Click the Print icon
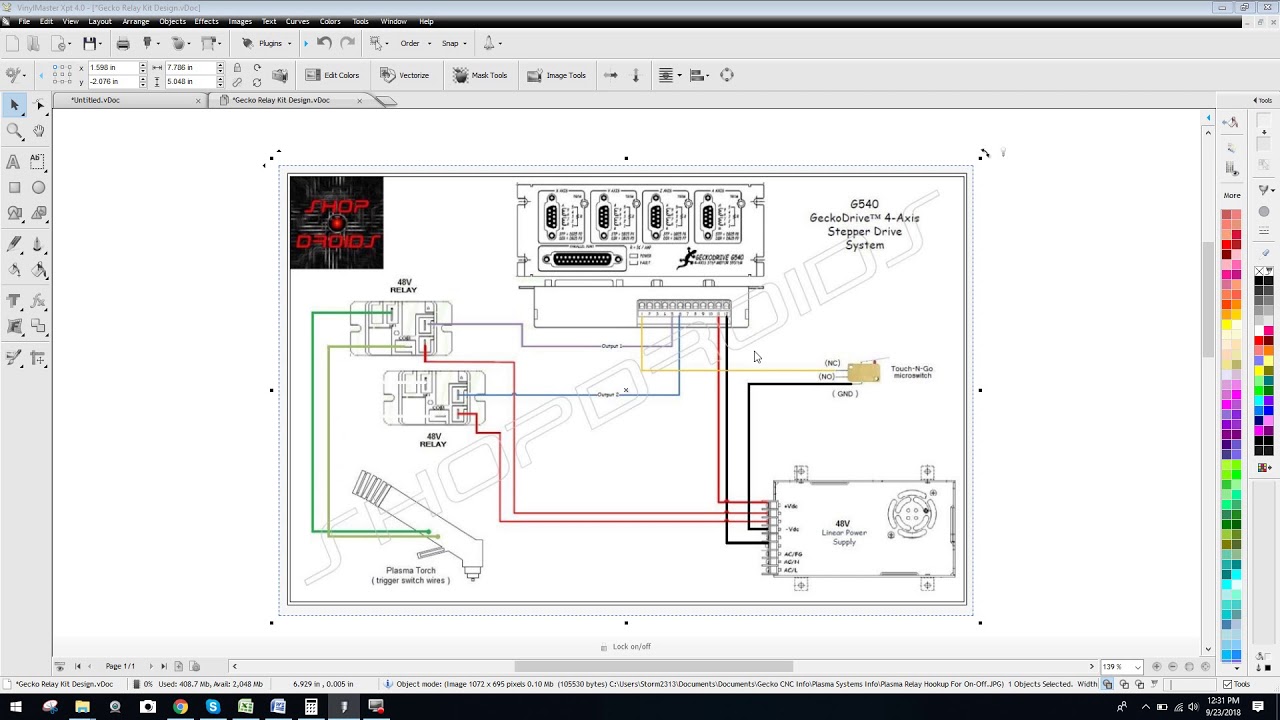Viewport: 1280px width, 720px height. 123,43
